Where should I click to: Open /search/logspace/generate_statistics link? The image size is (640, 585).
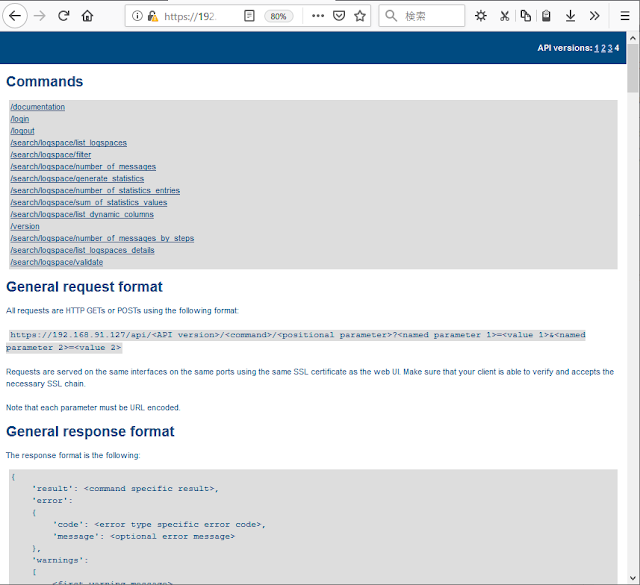click(x=77, y=178)
